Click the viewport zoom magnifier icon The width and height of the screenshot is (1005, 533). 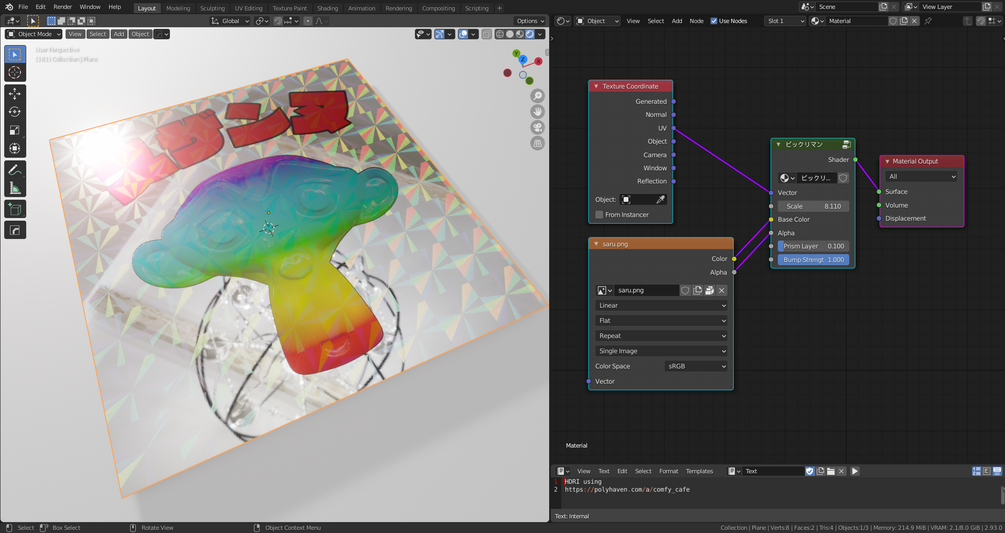538,95
